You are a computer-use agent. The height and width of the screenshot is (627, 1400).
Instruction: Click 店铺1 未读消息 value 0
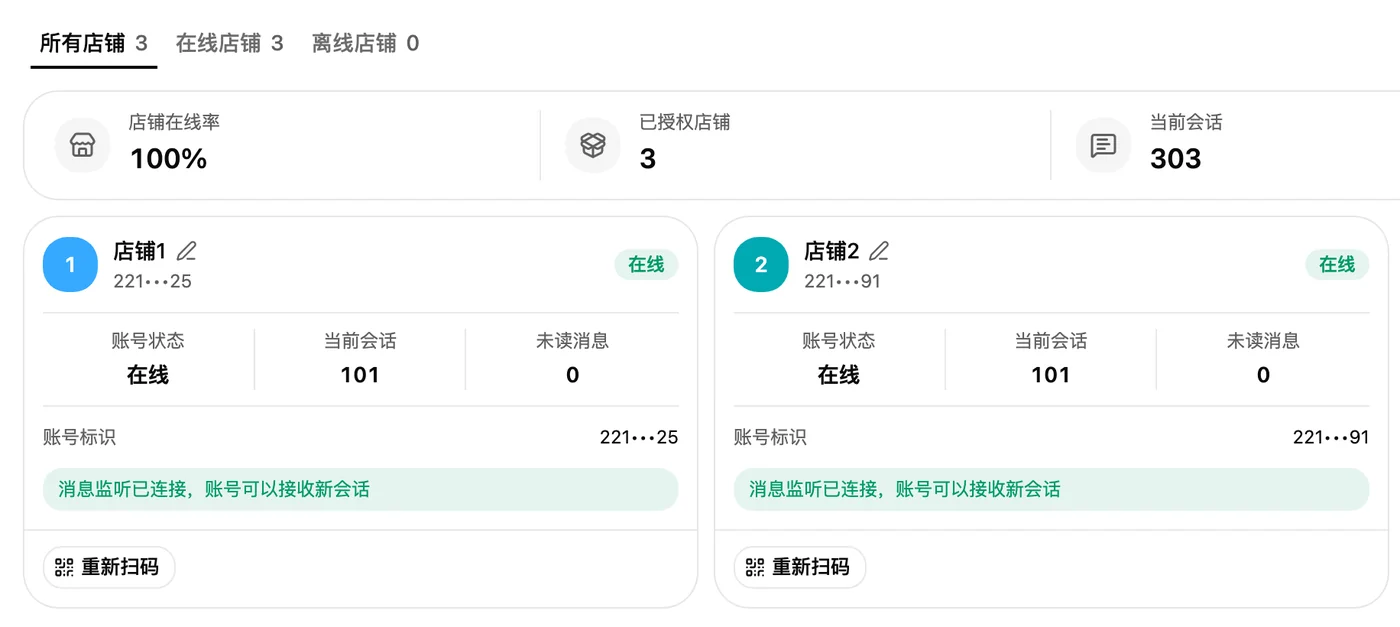(572, 375)
